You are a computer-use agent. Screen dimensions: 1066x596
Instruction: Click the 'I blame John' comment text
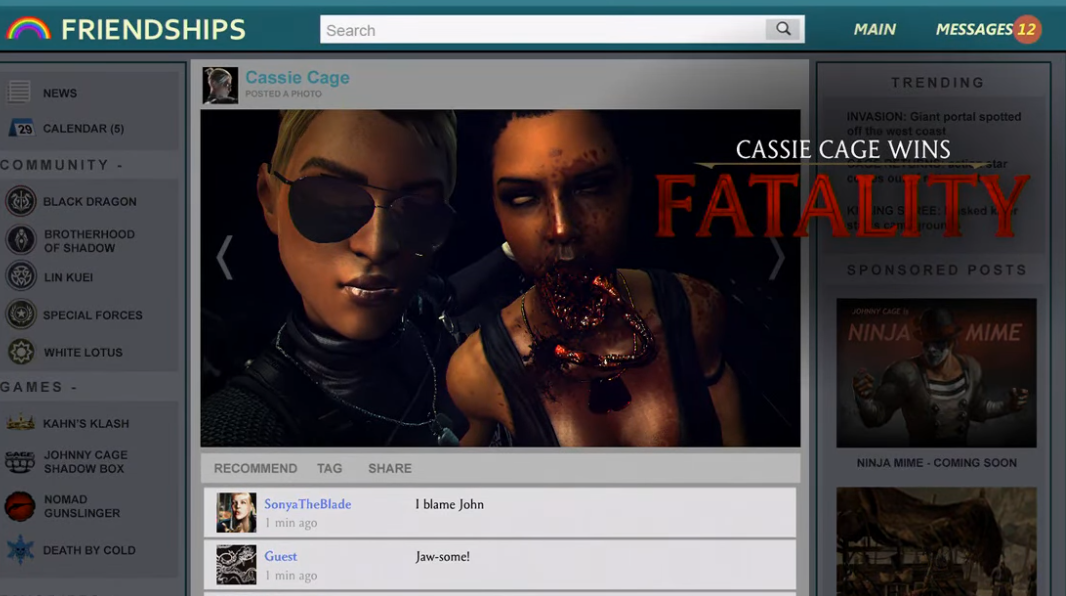(449, 504)
